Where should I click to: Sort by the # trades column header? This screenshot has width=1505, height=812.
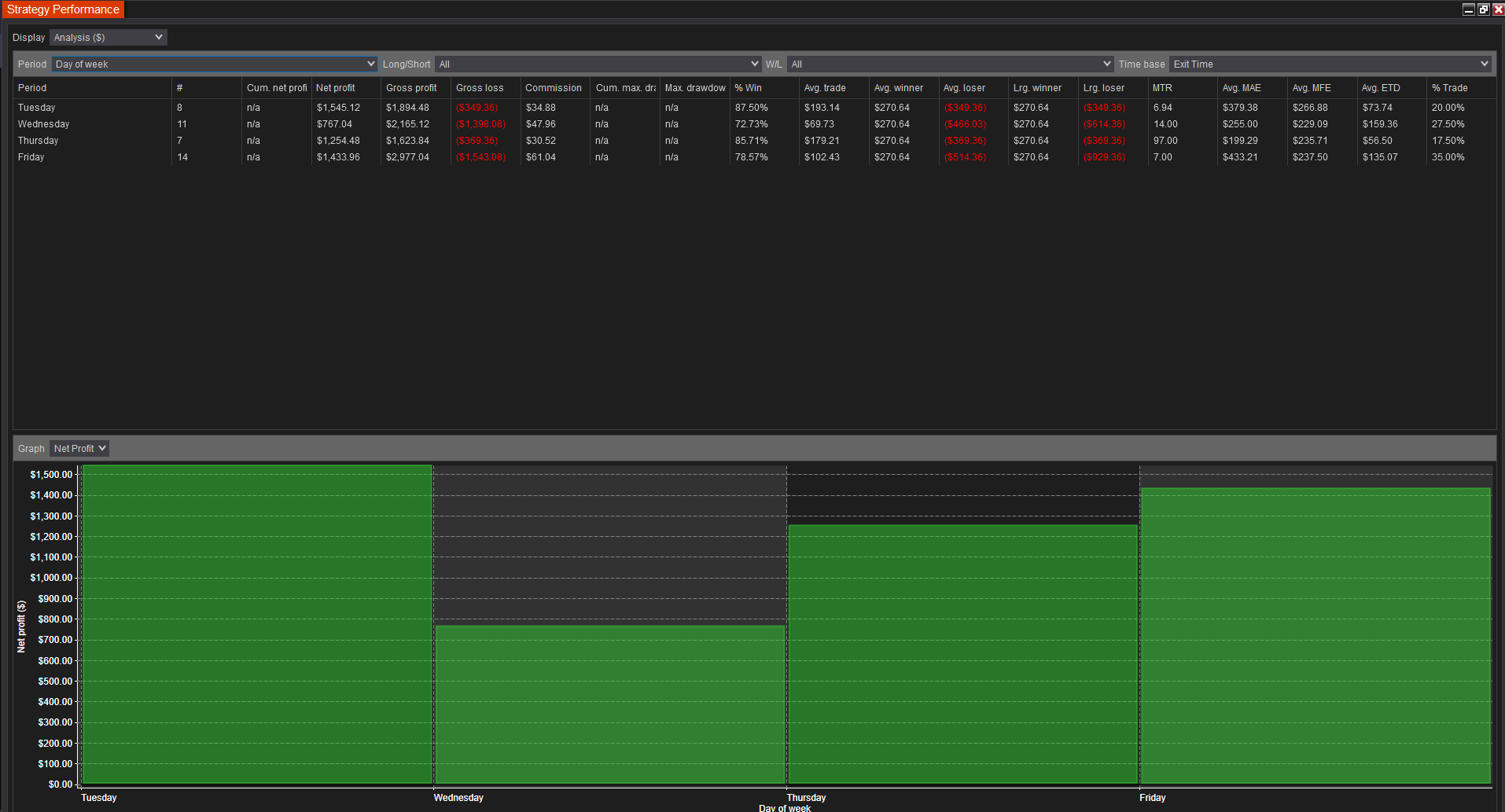[207, 88]
